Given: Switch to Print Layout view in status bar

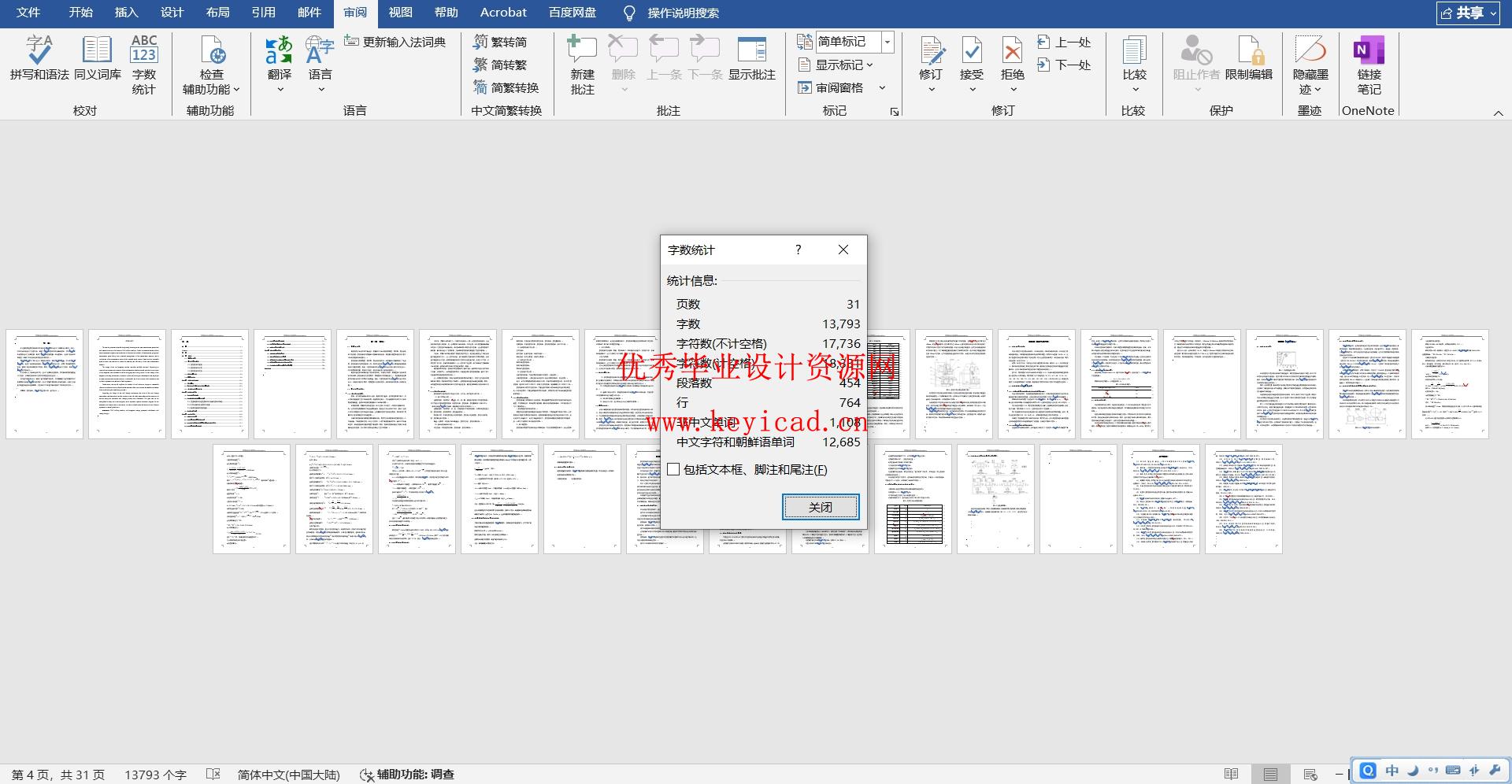Looking at the screenshot, I should (1270, 775).
